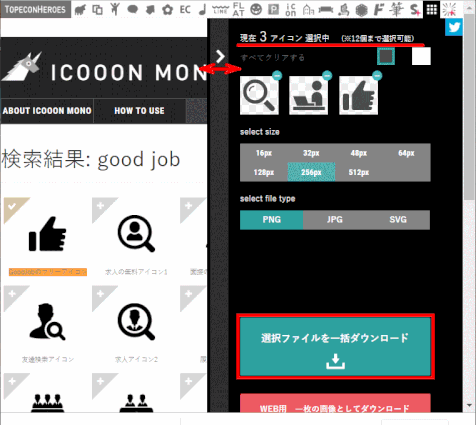This screenshot has height=425, width=476.
Task: Open the sofa furniture site icon
Action: [x=326, y=10]
